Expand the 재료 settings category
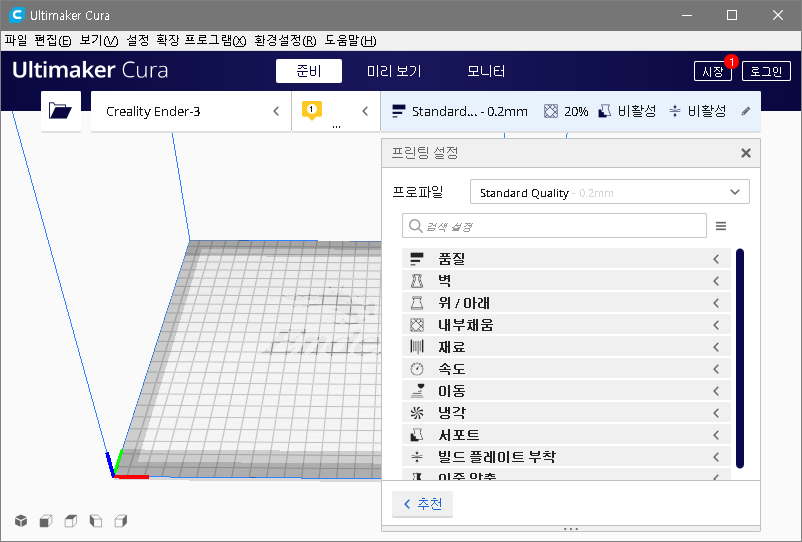This screenshot has height=542, width=802. [x=566, y=347]
